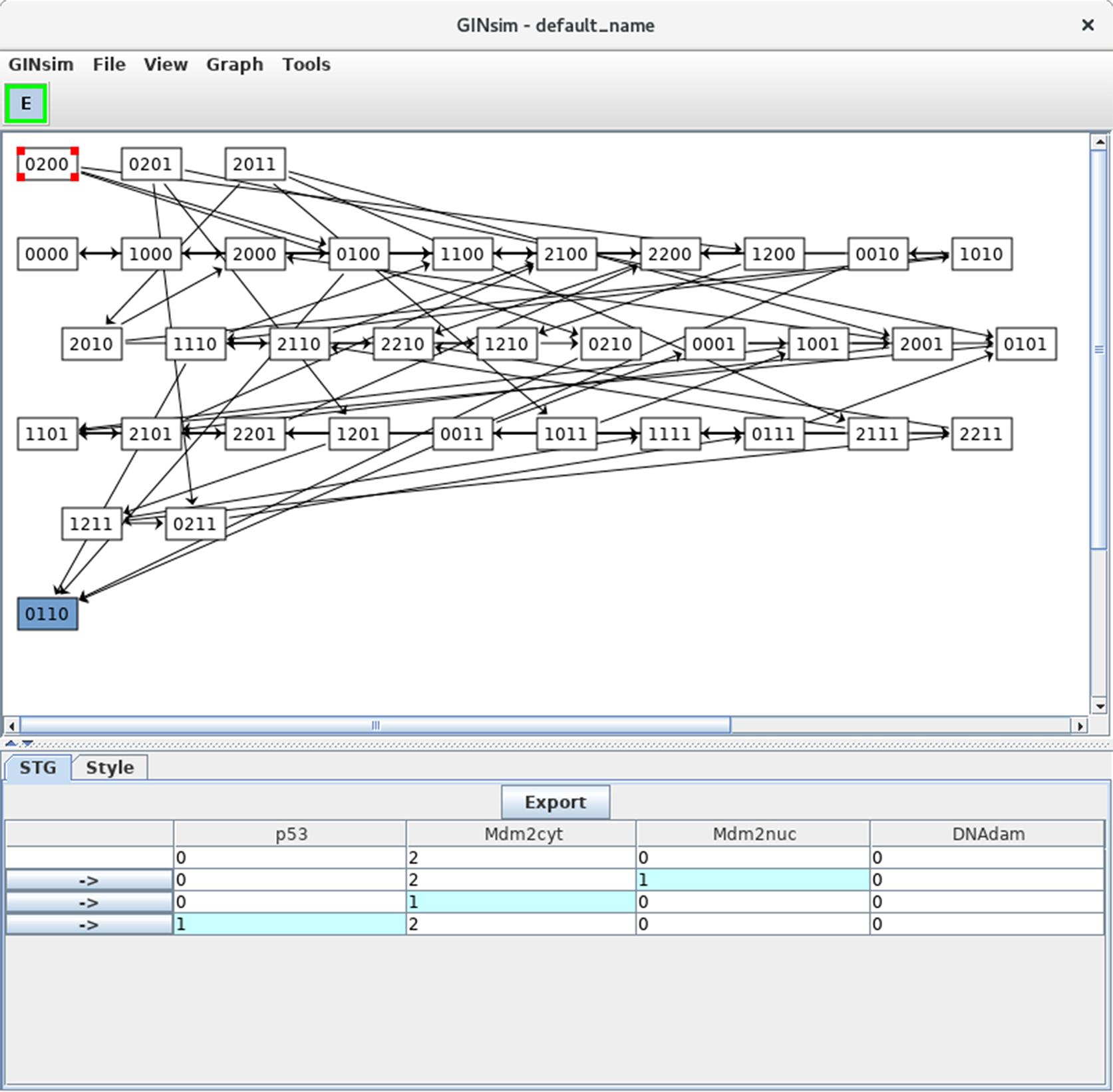Click the vertical scrollbar down arrow
Screen dimensions: 1113x1092
click(x=1099, y=706)
